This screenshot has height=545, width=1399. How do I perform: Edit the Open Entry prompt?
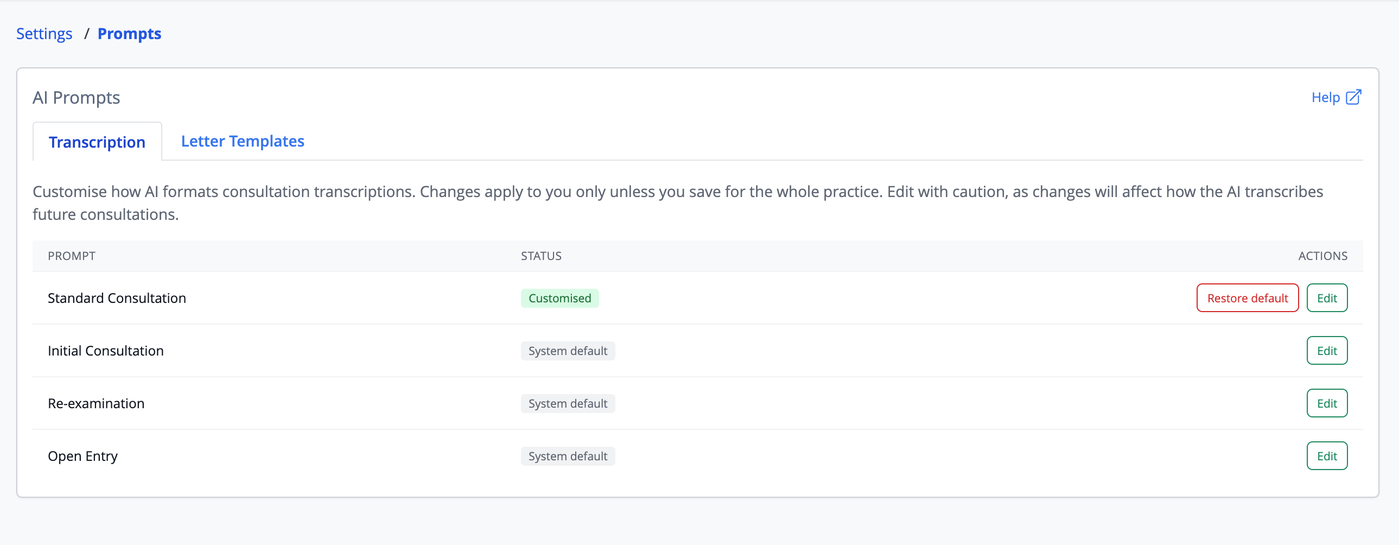coord(1327,456)
